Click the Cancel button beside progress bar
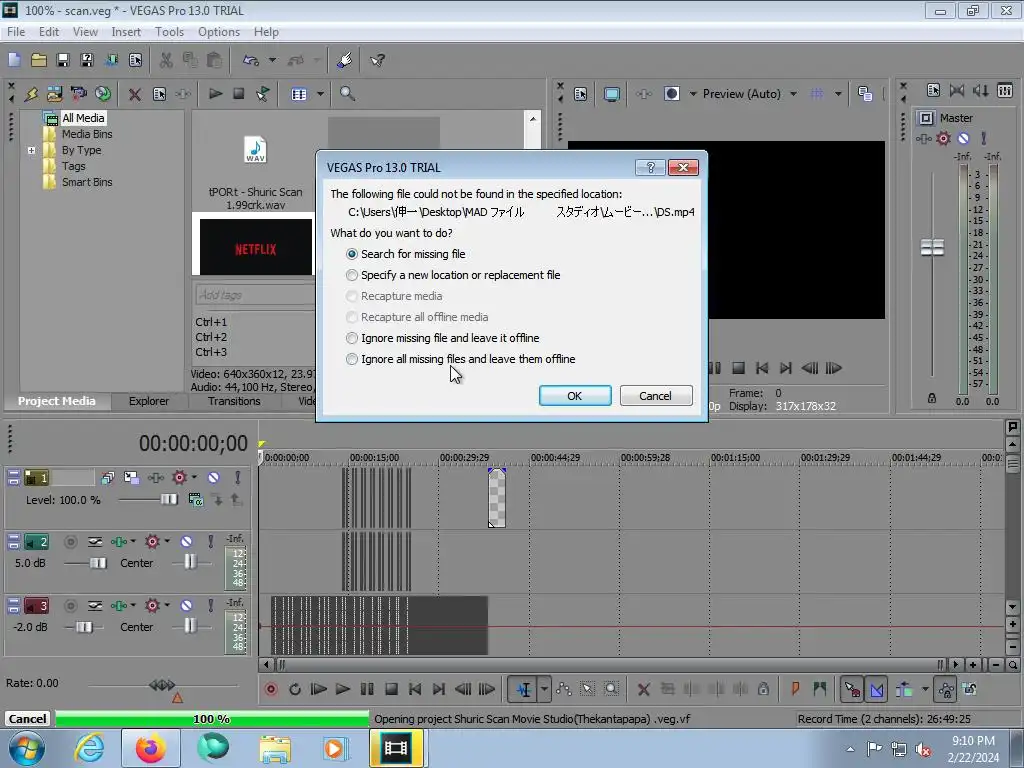This screenshot has width=1024, height=768. [x=27, y=718]
